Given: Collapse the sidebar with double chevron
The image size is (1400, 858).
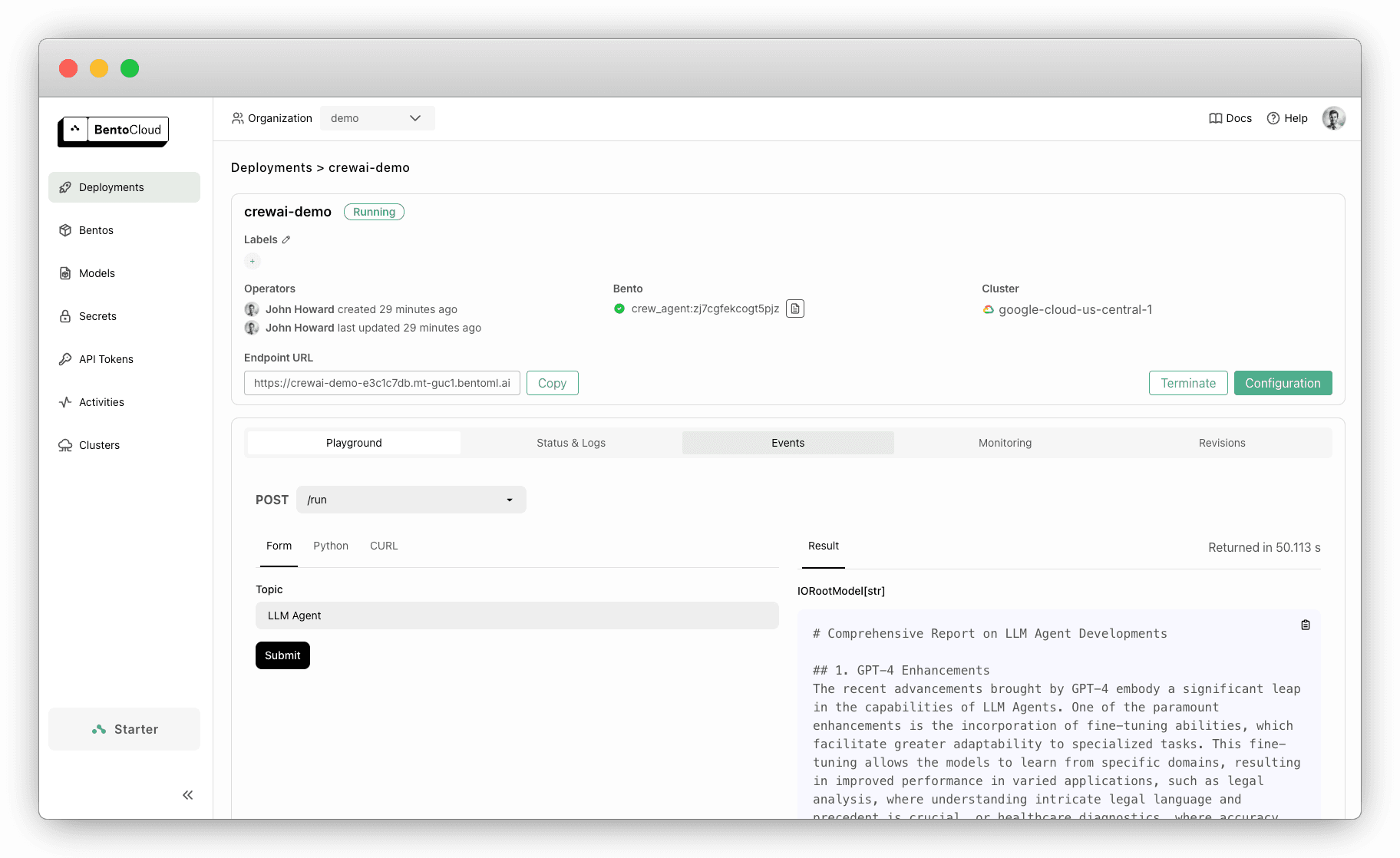Looking at the screenshot, I should click(x=188, y=795).
